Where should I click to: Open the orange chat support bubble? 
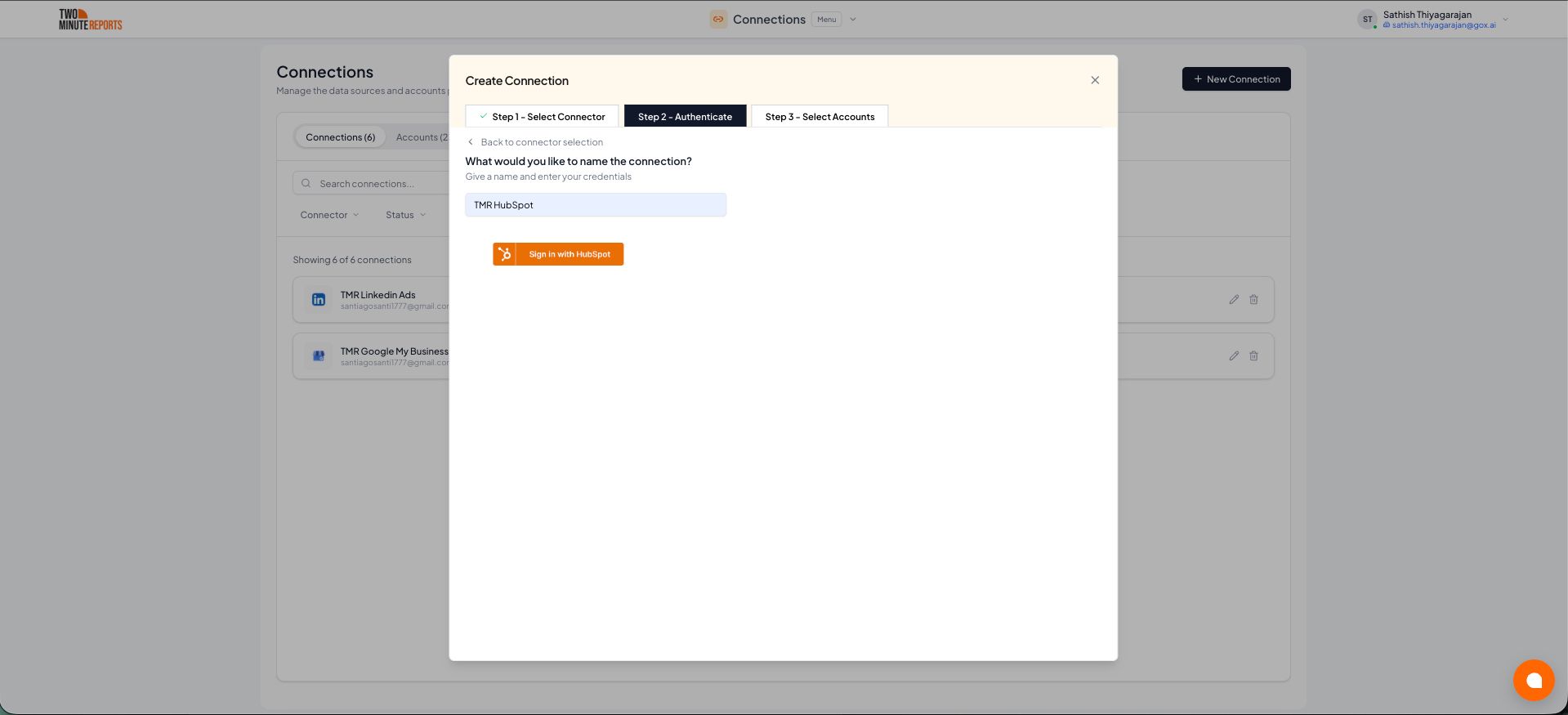click(x=1533, y=680)
